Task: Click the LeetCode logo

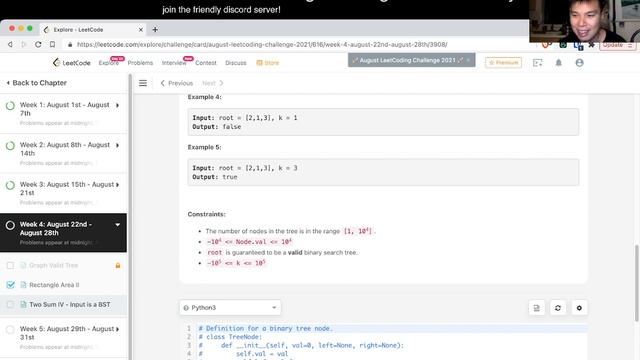Action: [72, 62]
